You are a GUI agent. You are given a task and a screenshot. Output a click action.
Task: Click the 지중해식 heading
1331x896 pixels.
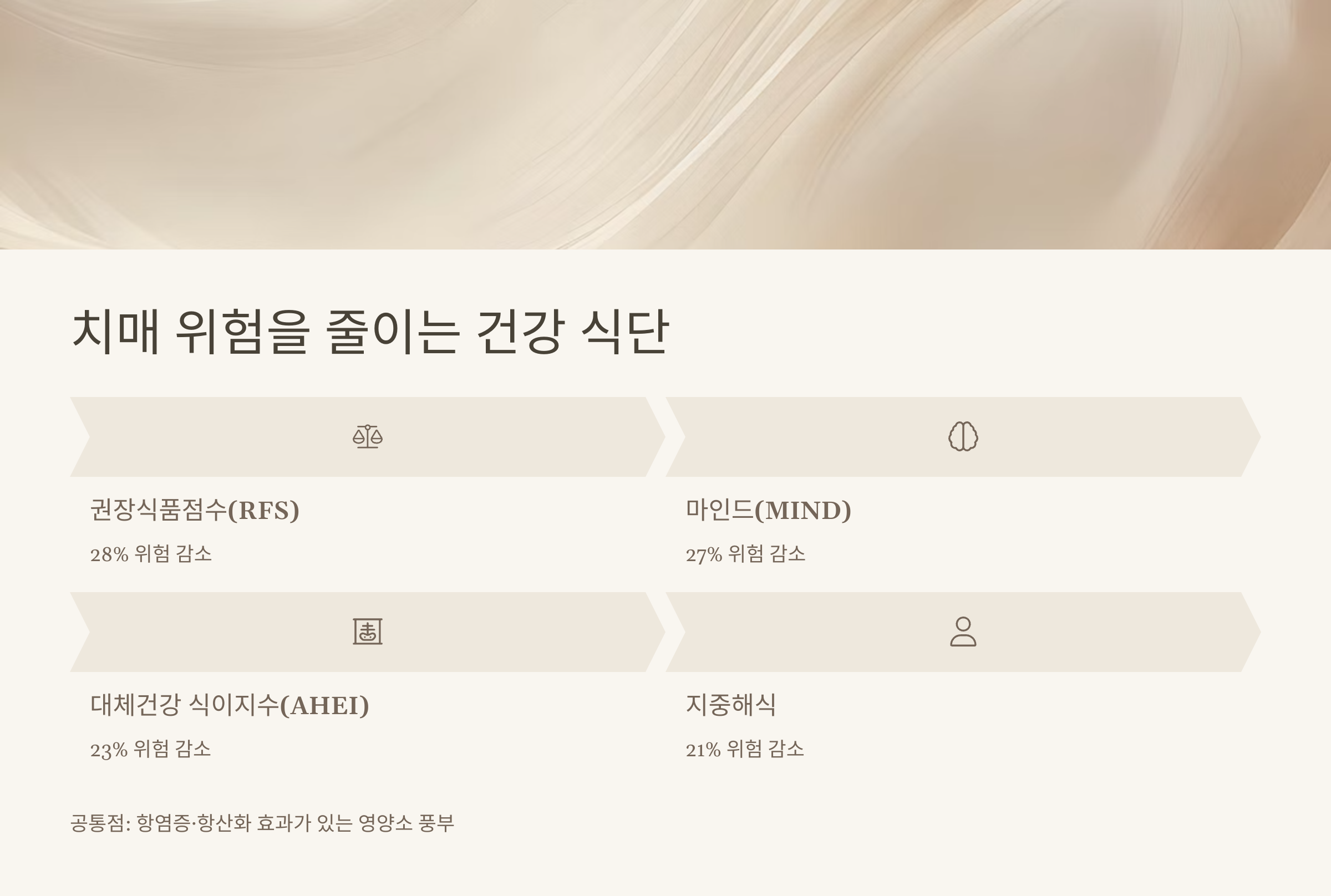731,705
